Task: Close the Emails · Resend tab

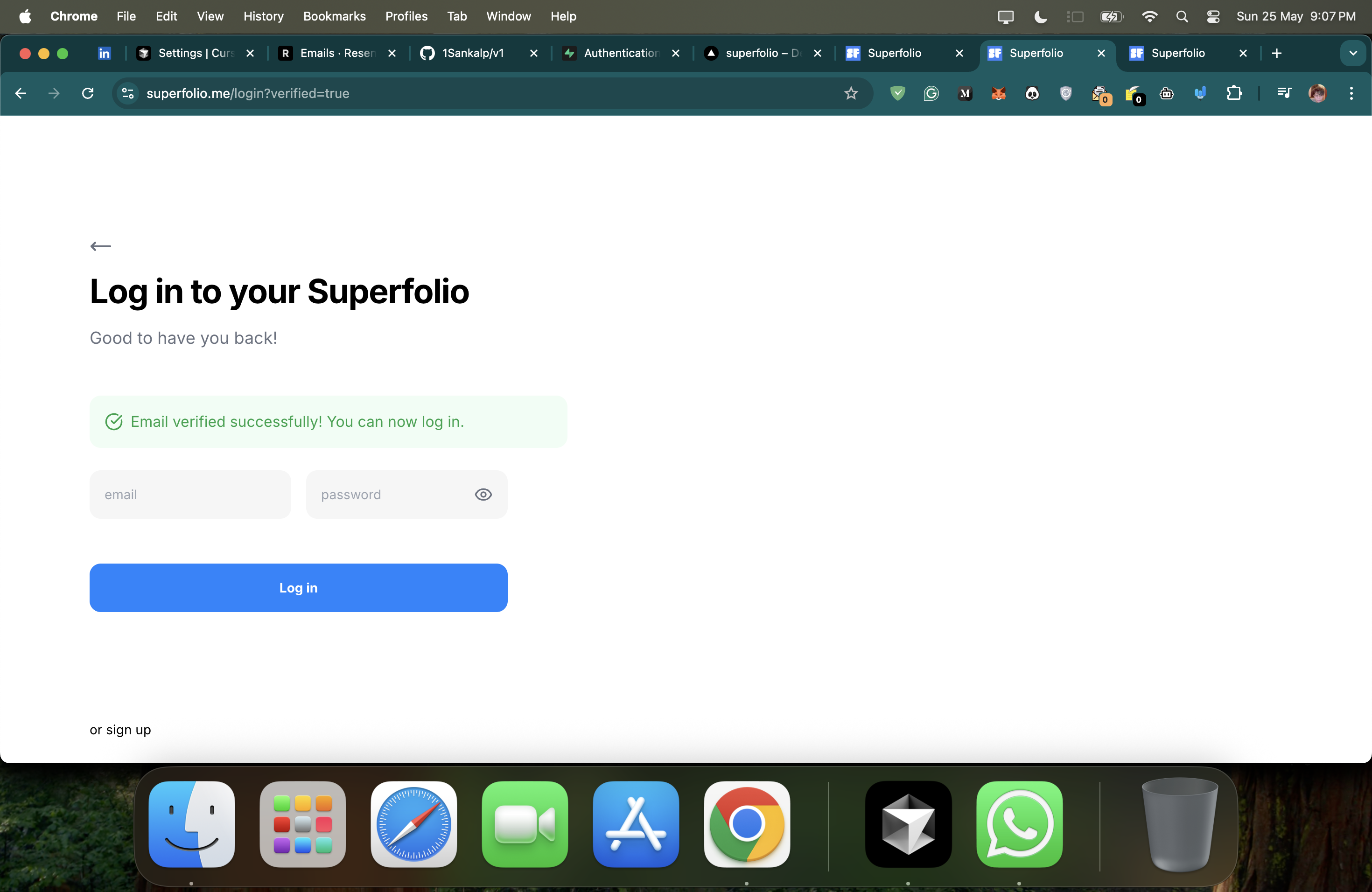Action: coord(392,53)
